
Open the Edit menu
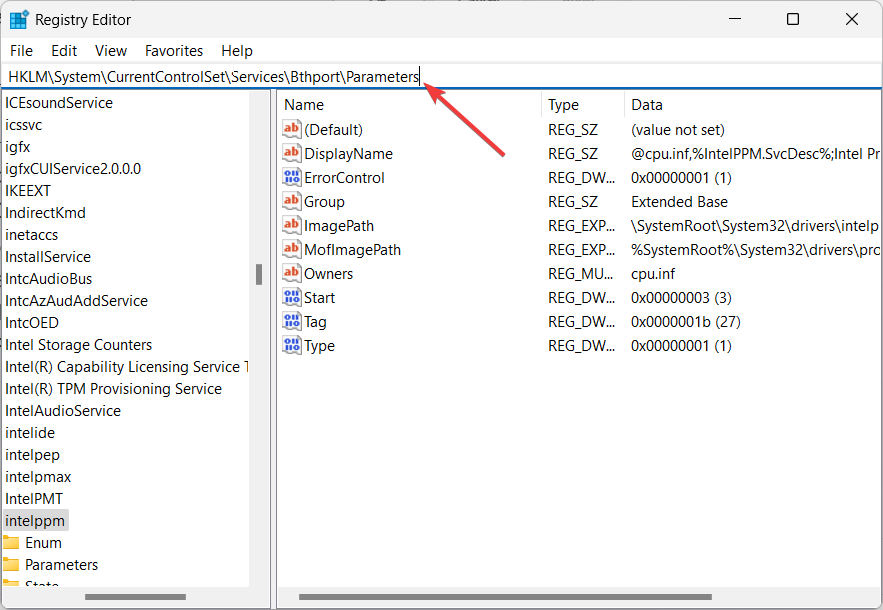(64, 51)
